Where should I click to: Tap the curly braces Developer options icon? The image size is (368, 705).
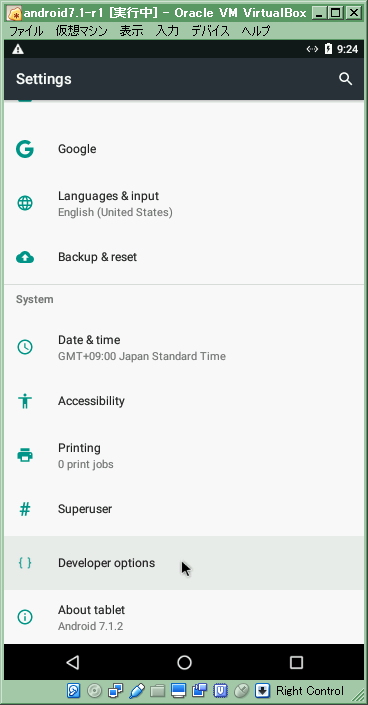(25, 563)
